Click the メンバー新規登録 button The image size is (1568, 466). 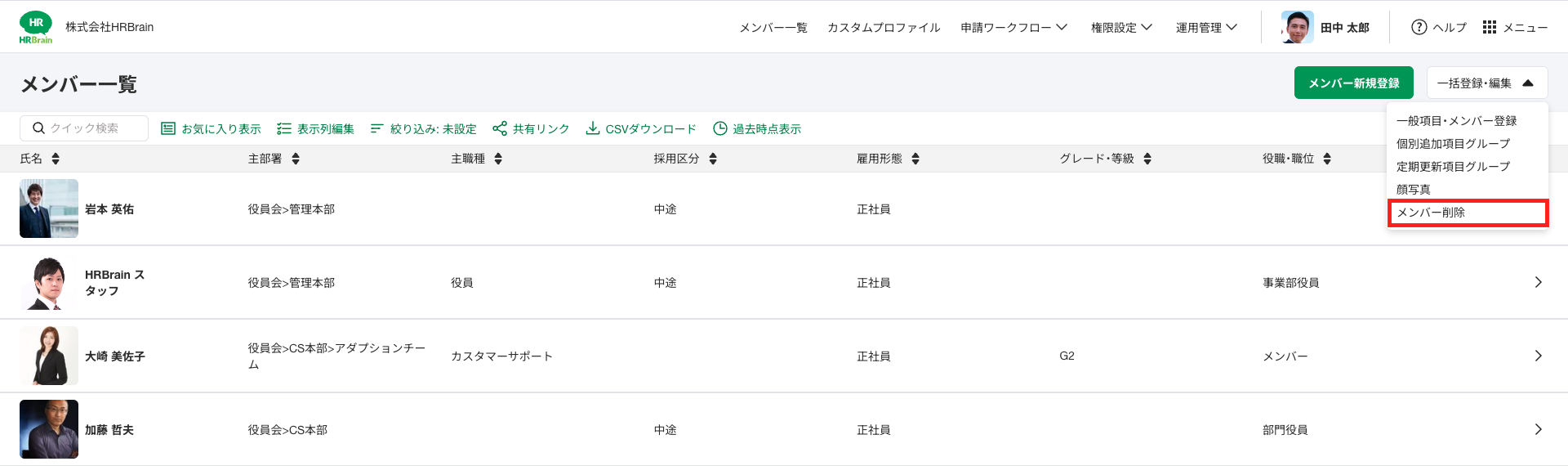1354,83
